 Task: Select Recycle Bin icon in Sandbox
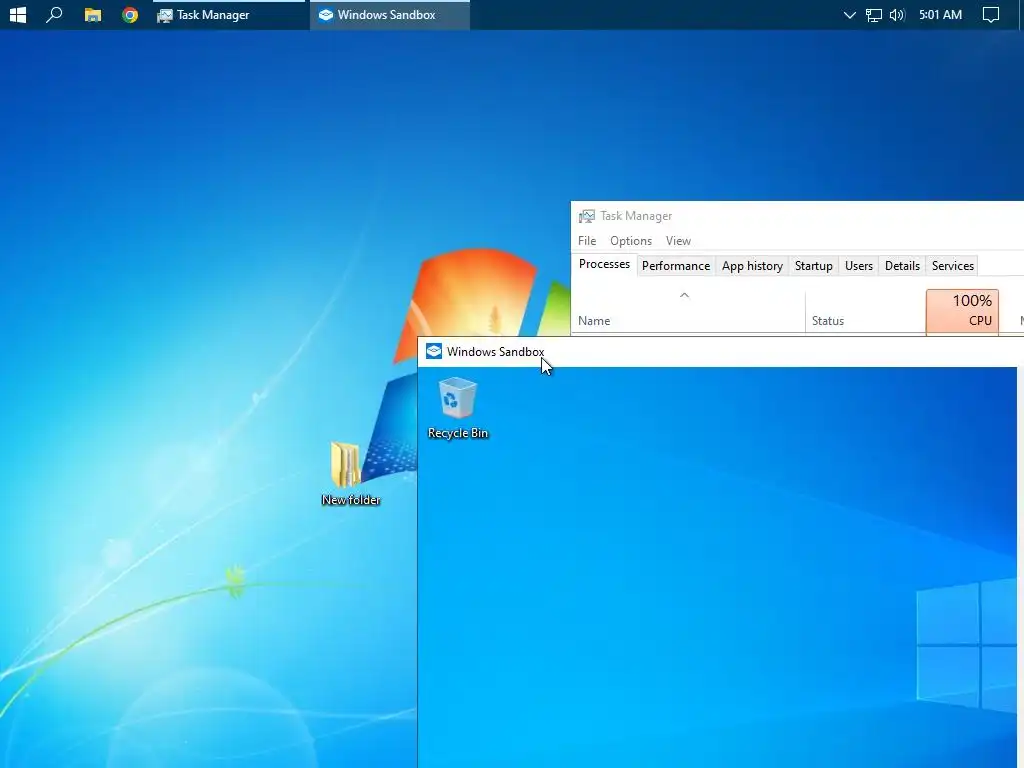coord(458,408)
